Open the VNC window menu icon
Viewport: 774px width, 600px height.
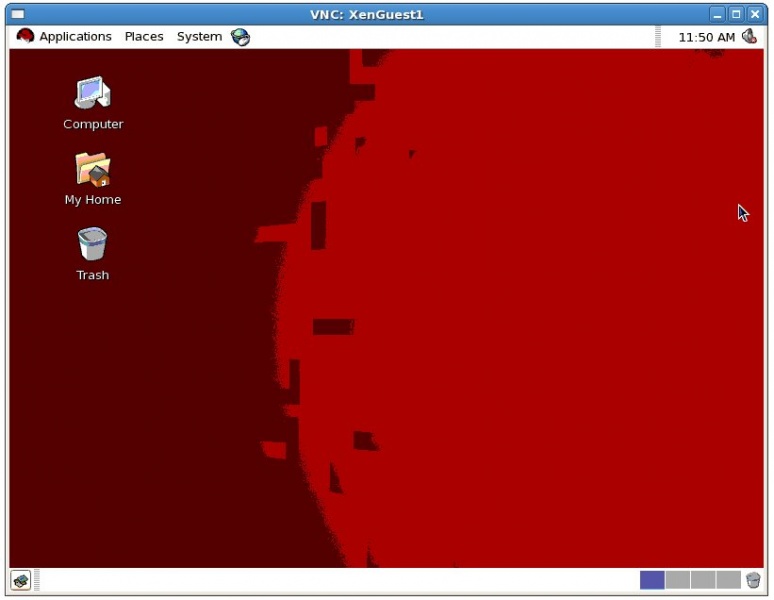coord(18,14)
